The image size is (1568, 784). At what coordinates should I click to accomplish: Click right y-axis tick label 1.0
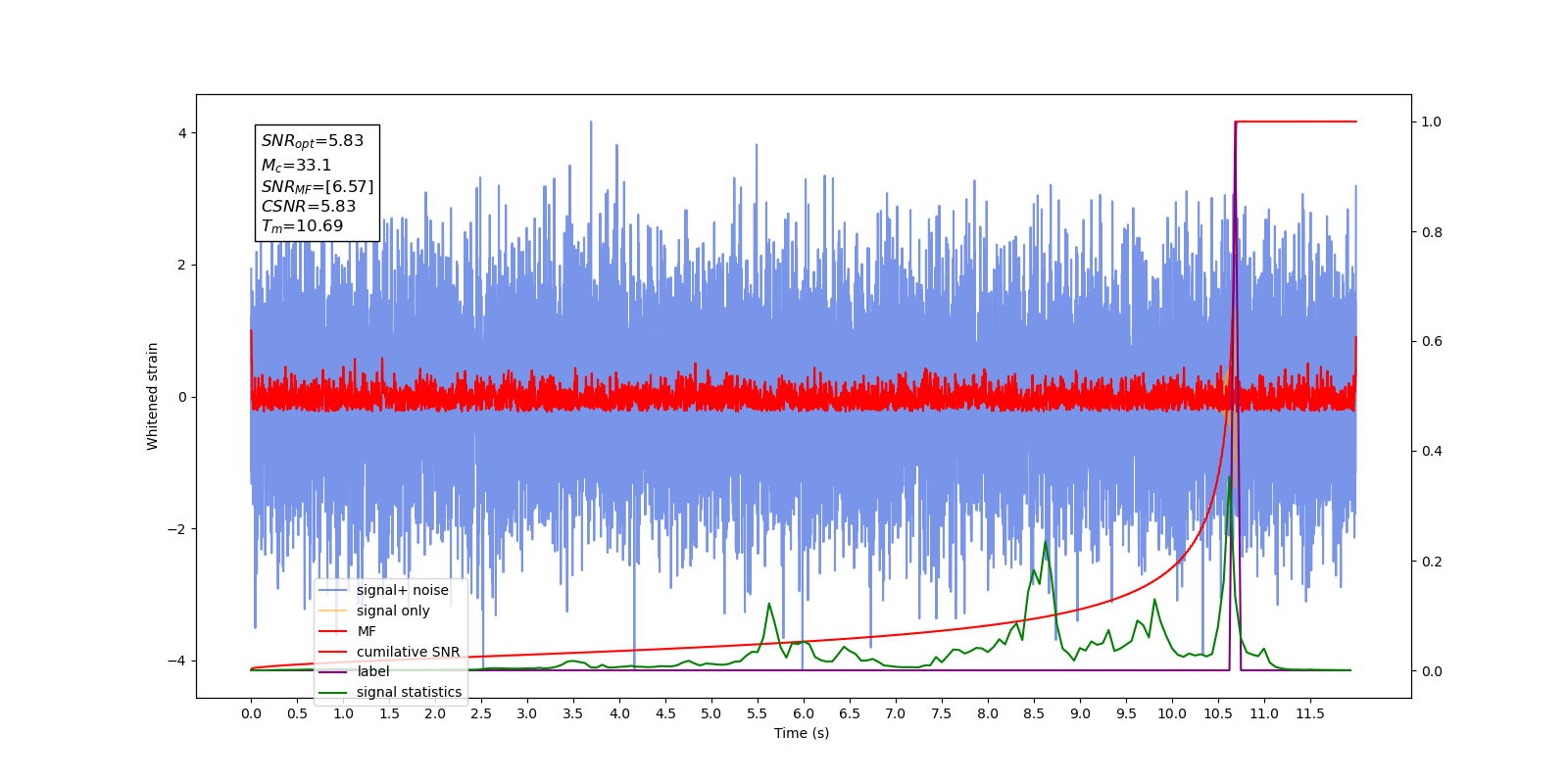click(x=1432, y=122)
